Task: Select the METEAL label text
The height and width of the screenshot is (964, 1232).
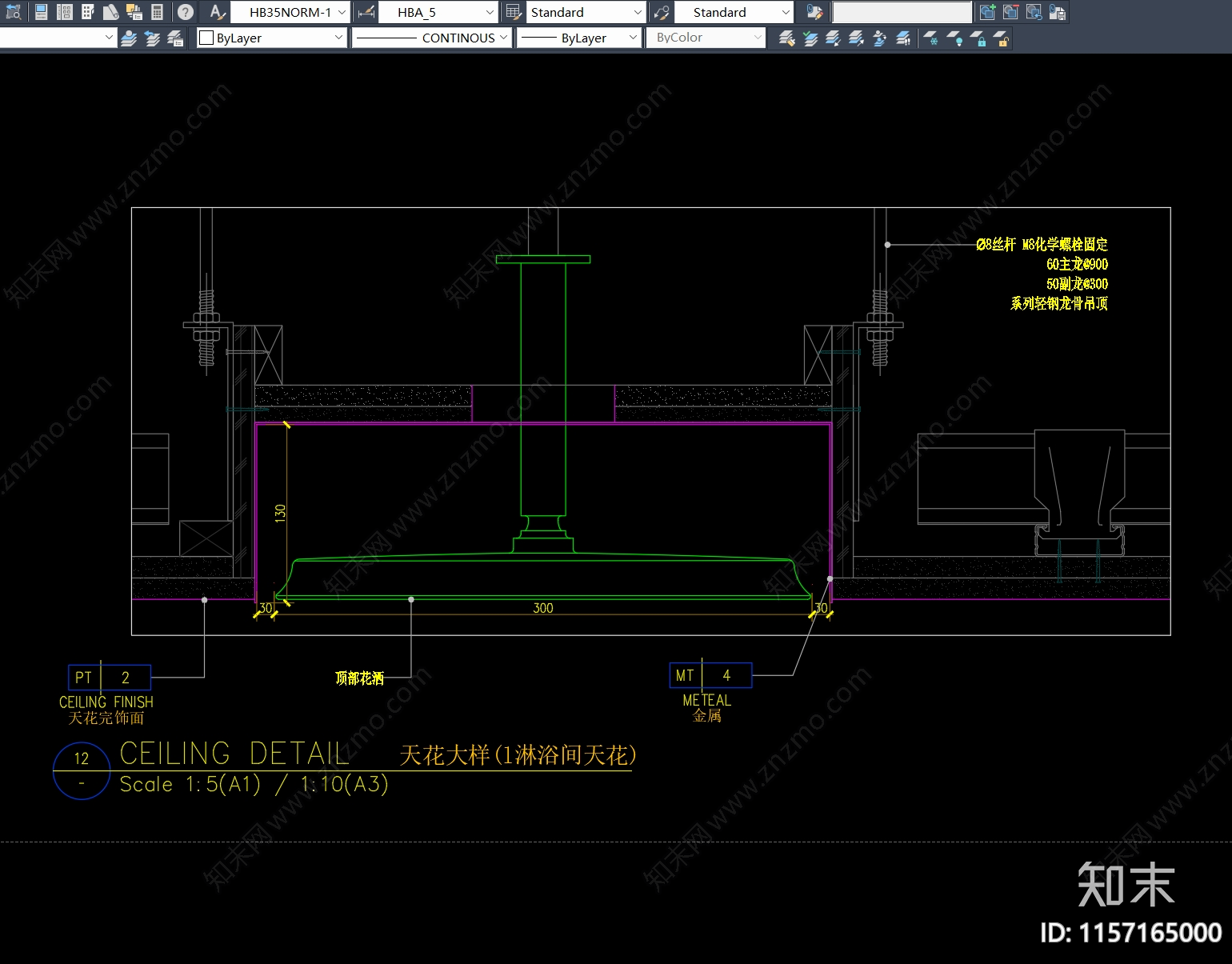Action: pyautogui.click(x=707, y=700)
